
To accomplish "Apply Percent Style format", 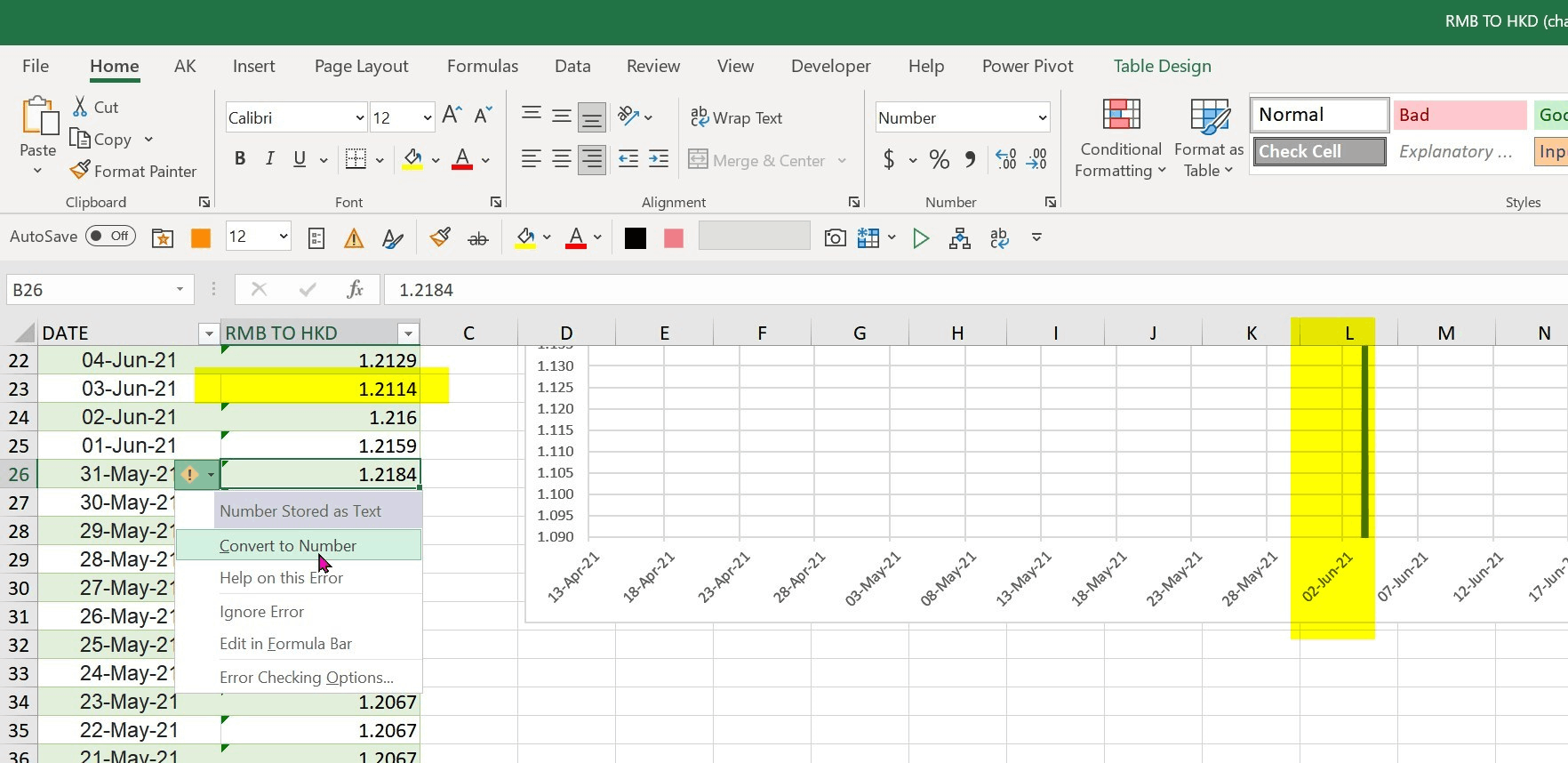I will pyautogui.click(x=939, y=159).
